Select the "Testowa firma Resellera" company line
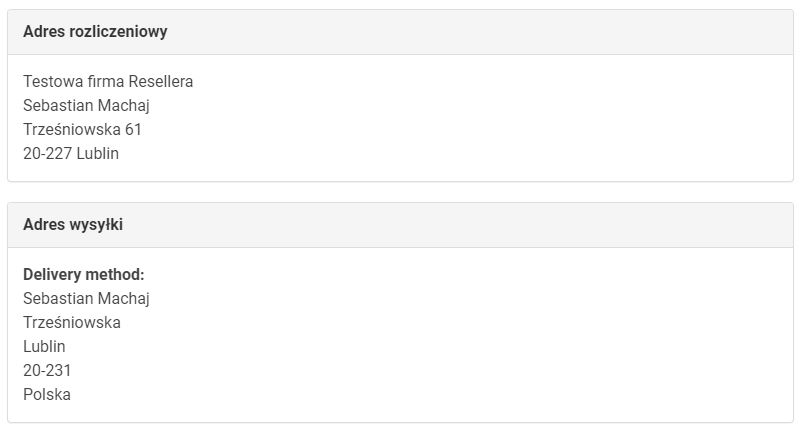 click(108, 81)
